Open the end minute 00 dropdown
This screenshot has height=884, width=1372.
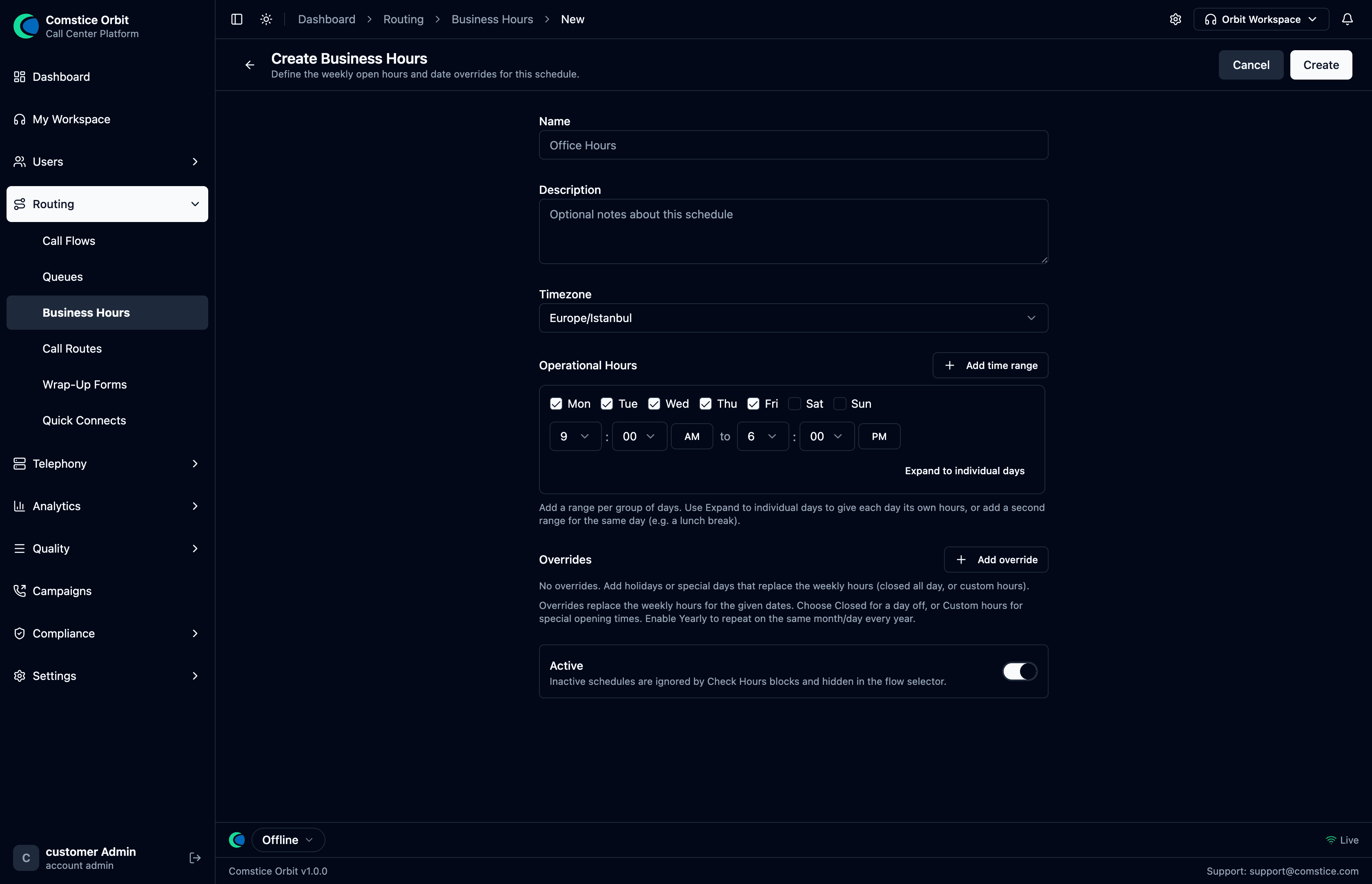pos(826,436)
